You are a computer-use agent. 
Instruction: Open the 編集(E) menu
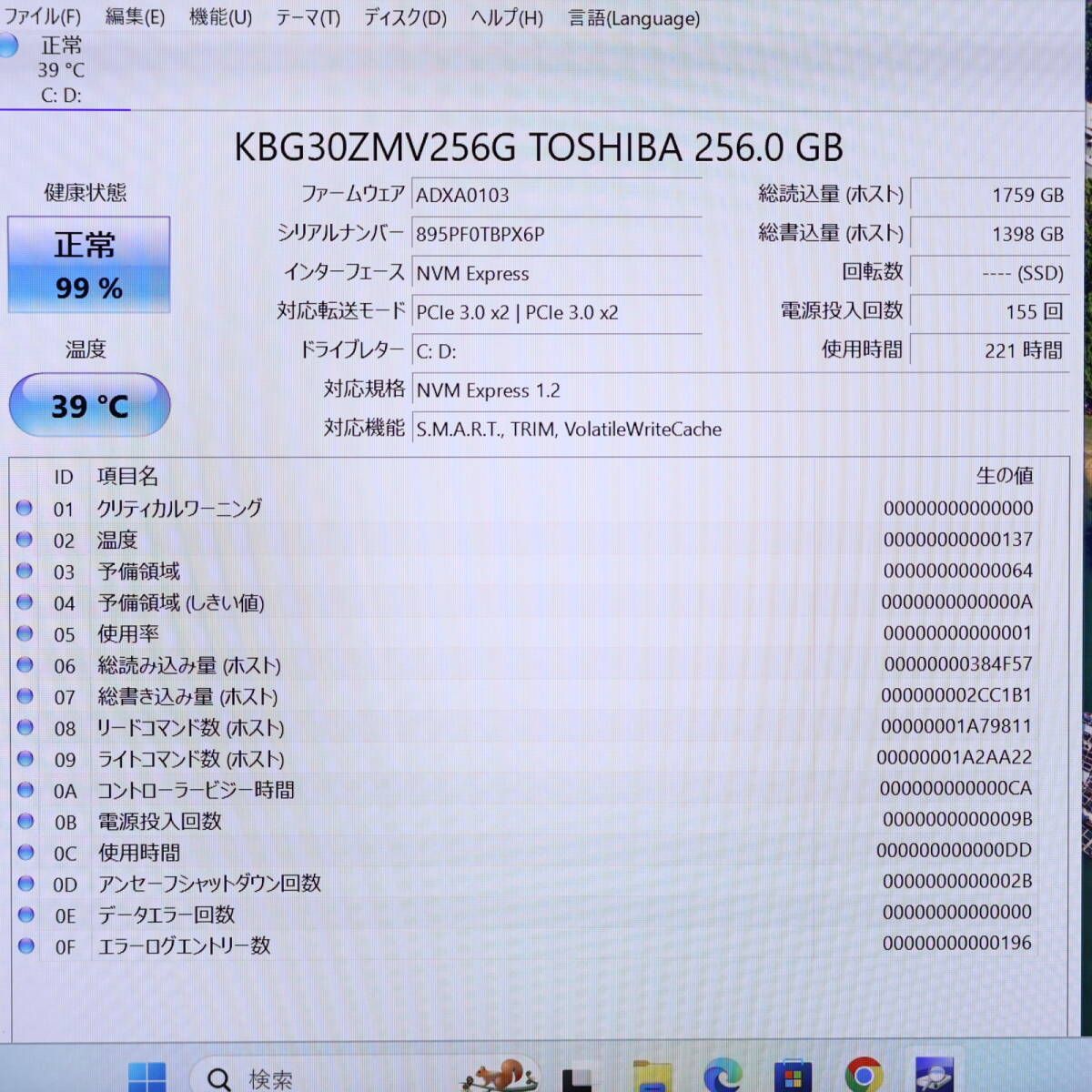(135, 17)
